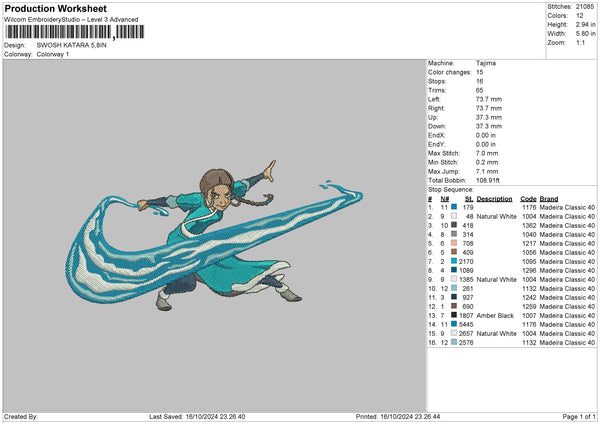
Task: Select the white swatch in stop row 9
Action: point(454,279)
